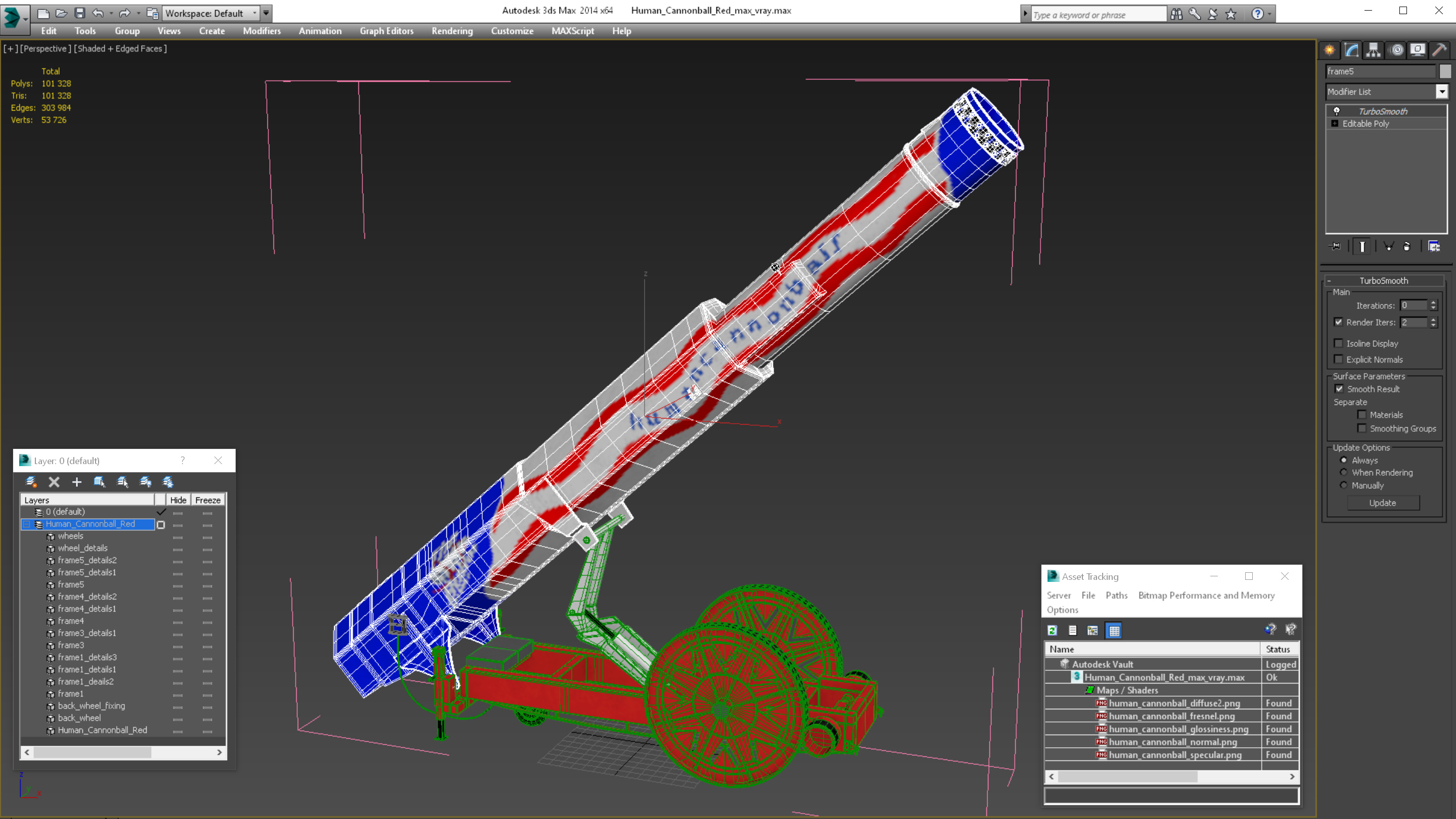Screen dimensions: 1456x819
Task: Enable Separate by Smoothing Groups checkbox
Action: pos(1362,428)
